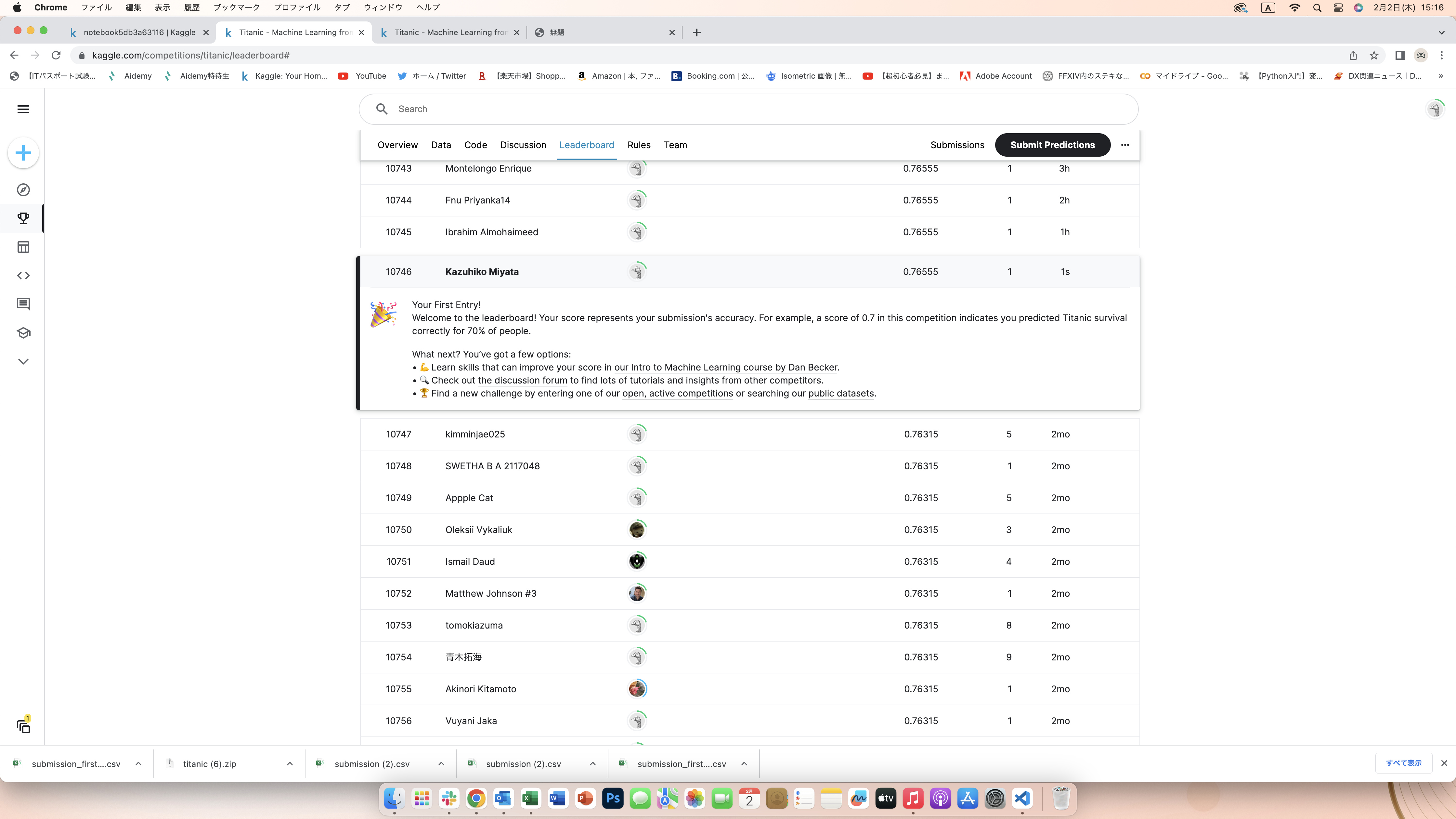Open the compass Home icon in sidebar
The height and width of the screenshot is (819, 1456).
(23, 190)
